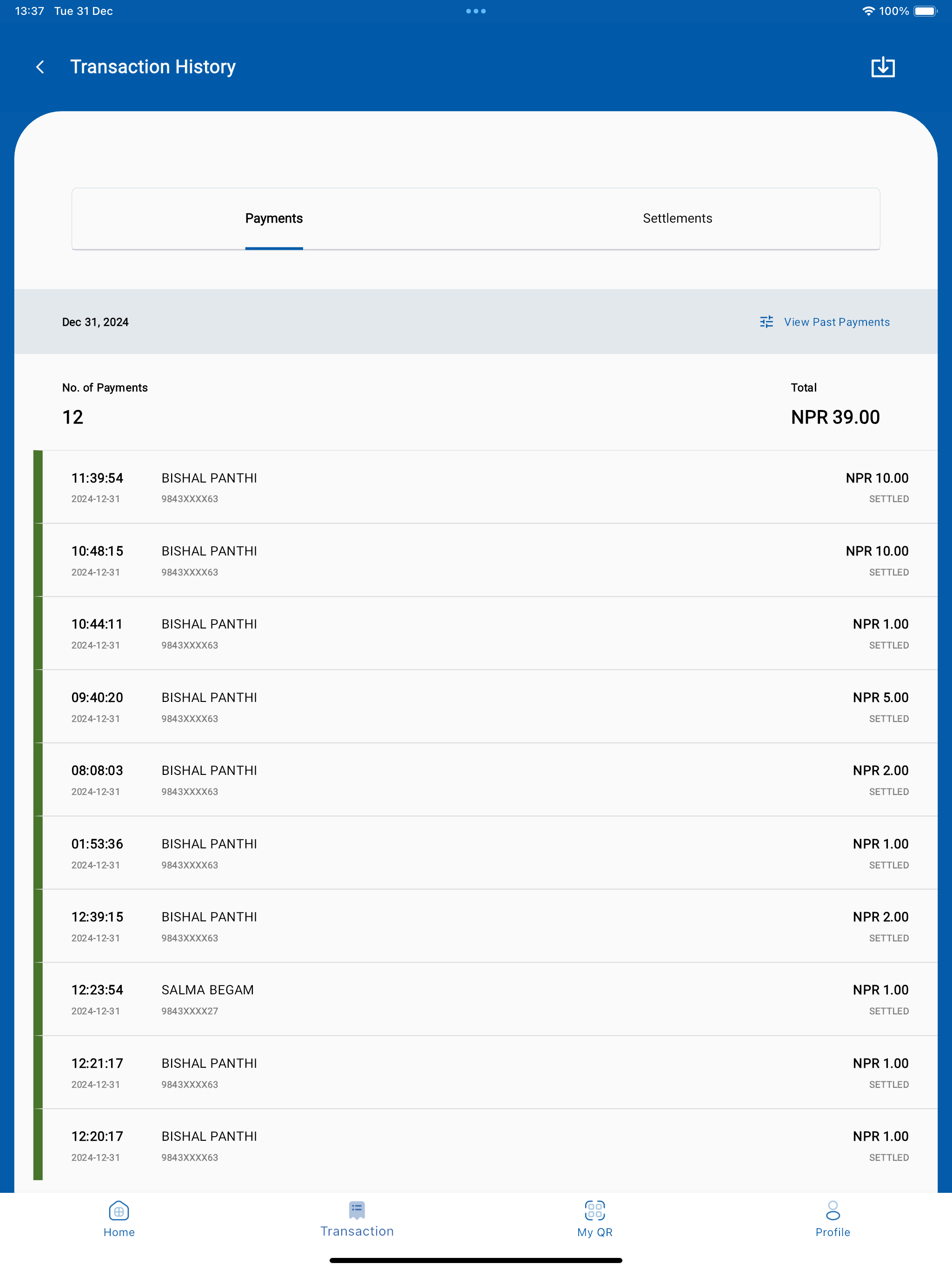Tap the Transaction label in bottom navigation
Viewport: 952px width, 1270px height.
coord(357,1231)
